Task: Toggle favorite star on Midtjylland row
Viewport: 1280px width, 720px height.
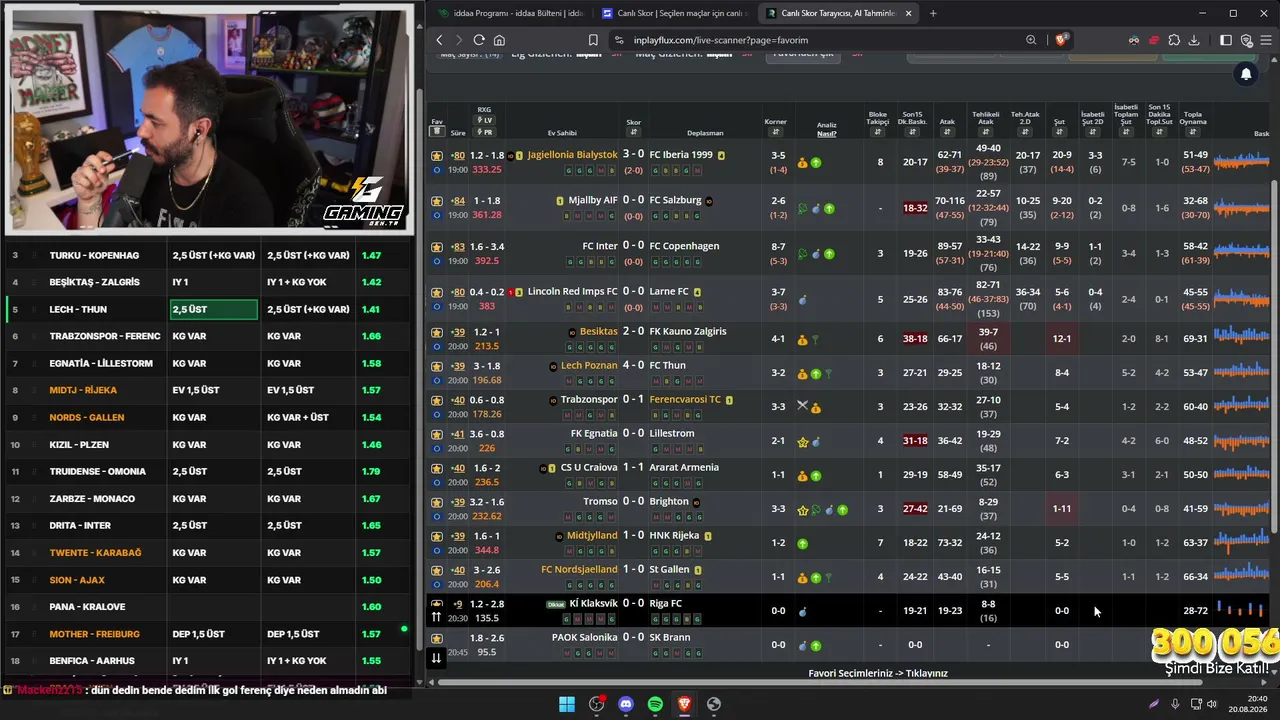Action: coord(437,536)
